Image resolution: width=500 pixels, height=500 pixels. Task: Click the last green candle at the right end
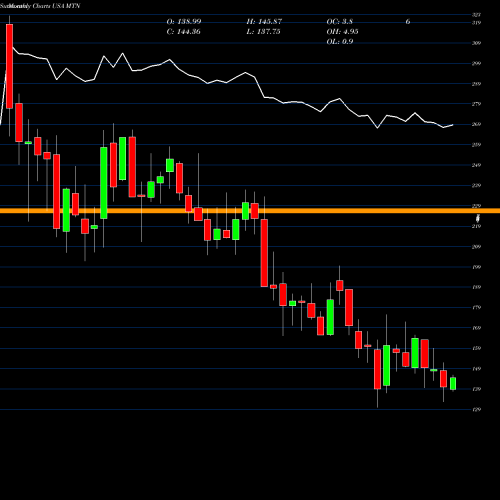[453, 383]
